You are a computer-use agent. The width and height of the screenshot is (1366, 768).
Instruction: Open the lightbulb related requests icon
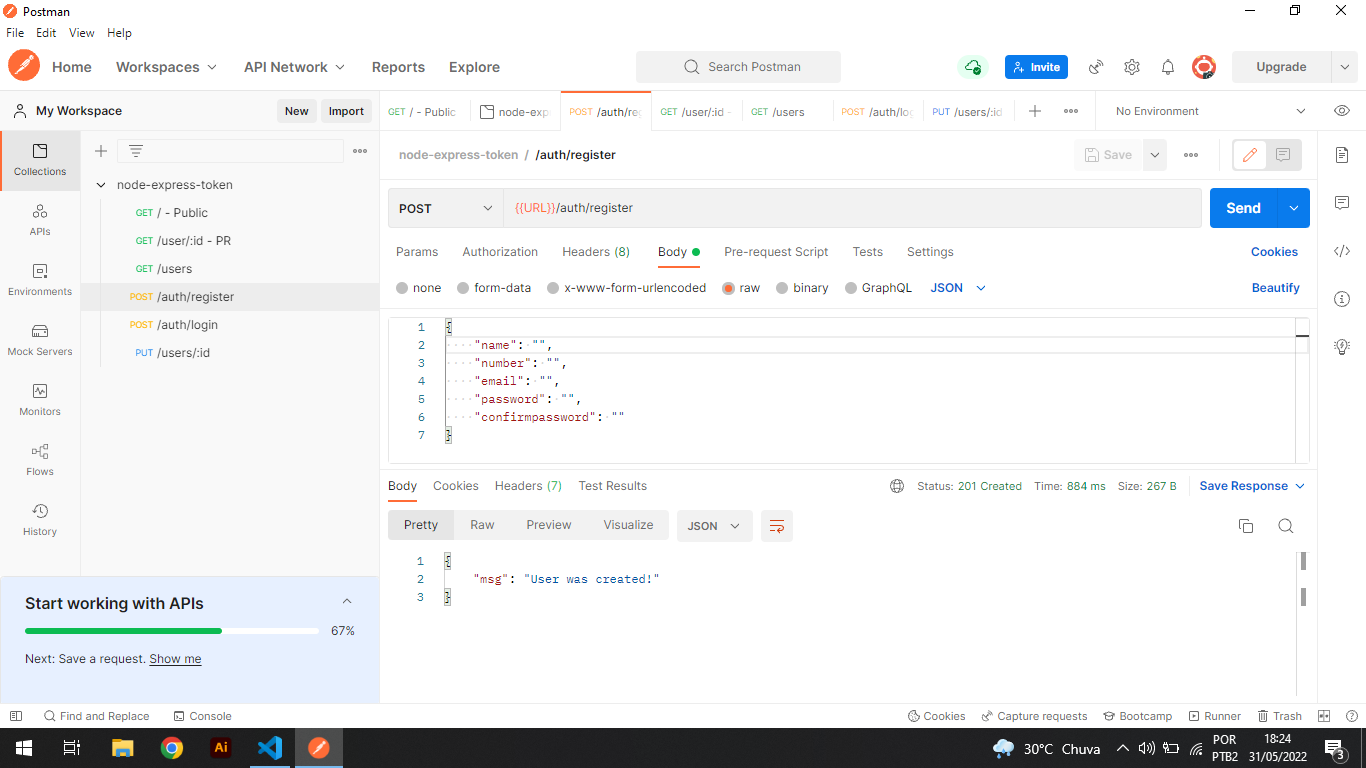[1342, 347]
